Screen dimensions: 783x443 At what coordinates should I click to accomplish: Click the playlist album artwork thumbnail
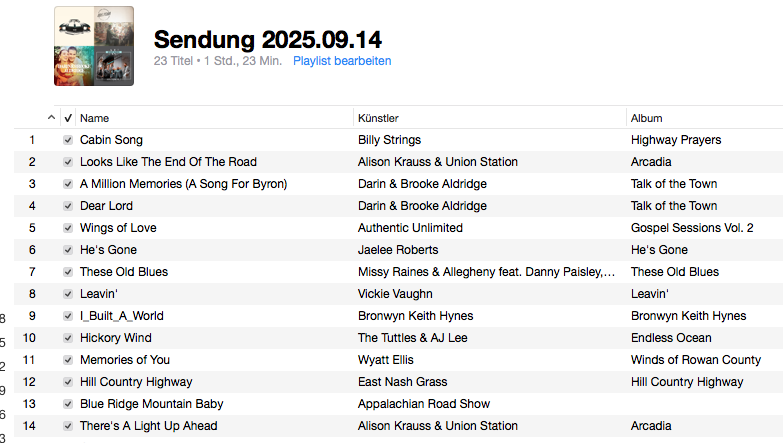pyautogui.click(x=93, y=46)
